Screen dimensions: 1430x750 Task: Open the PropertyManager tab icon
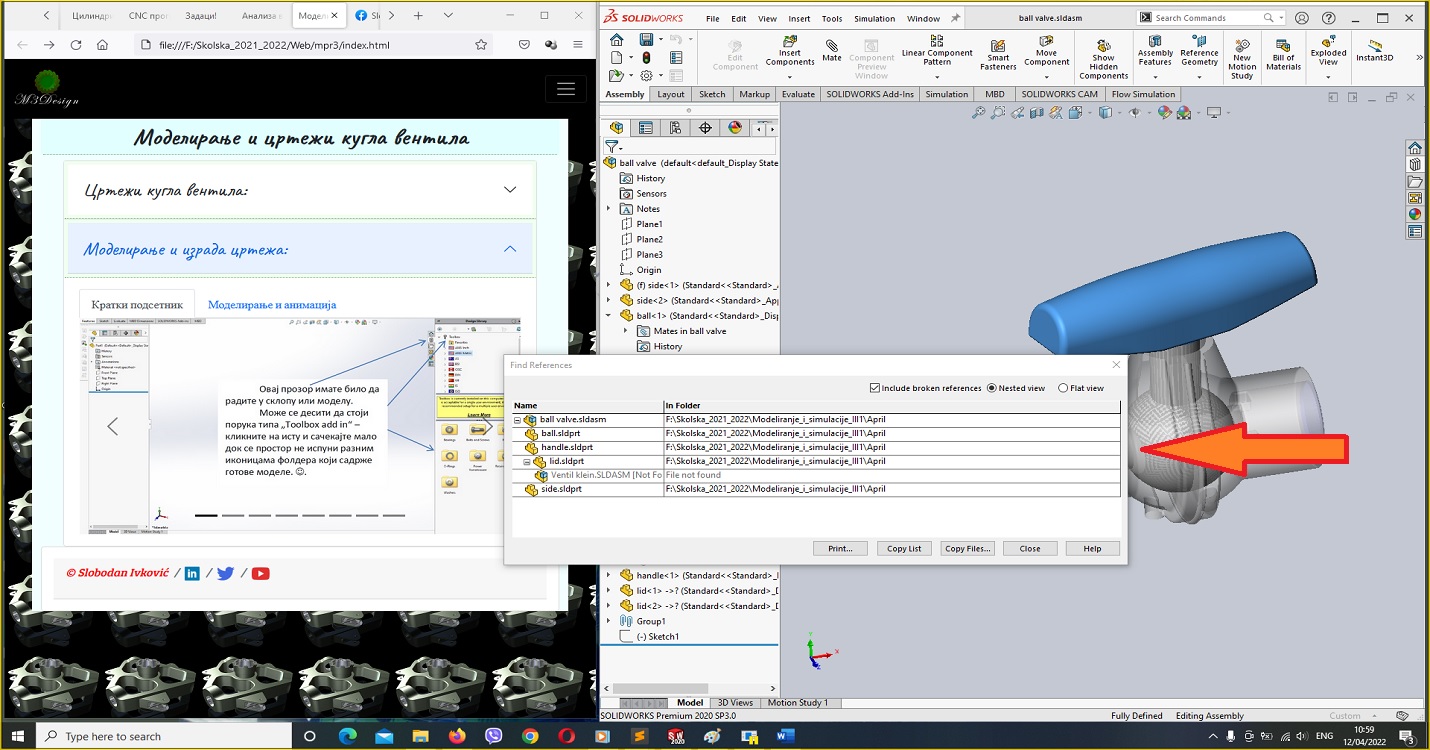coord(646,127)
